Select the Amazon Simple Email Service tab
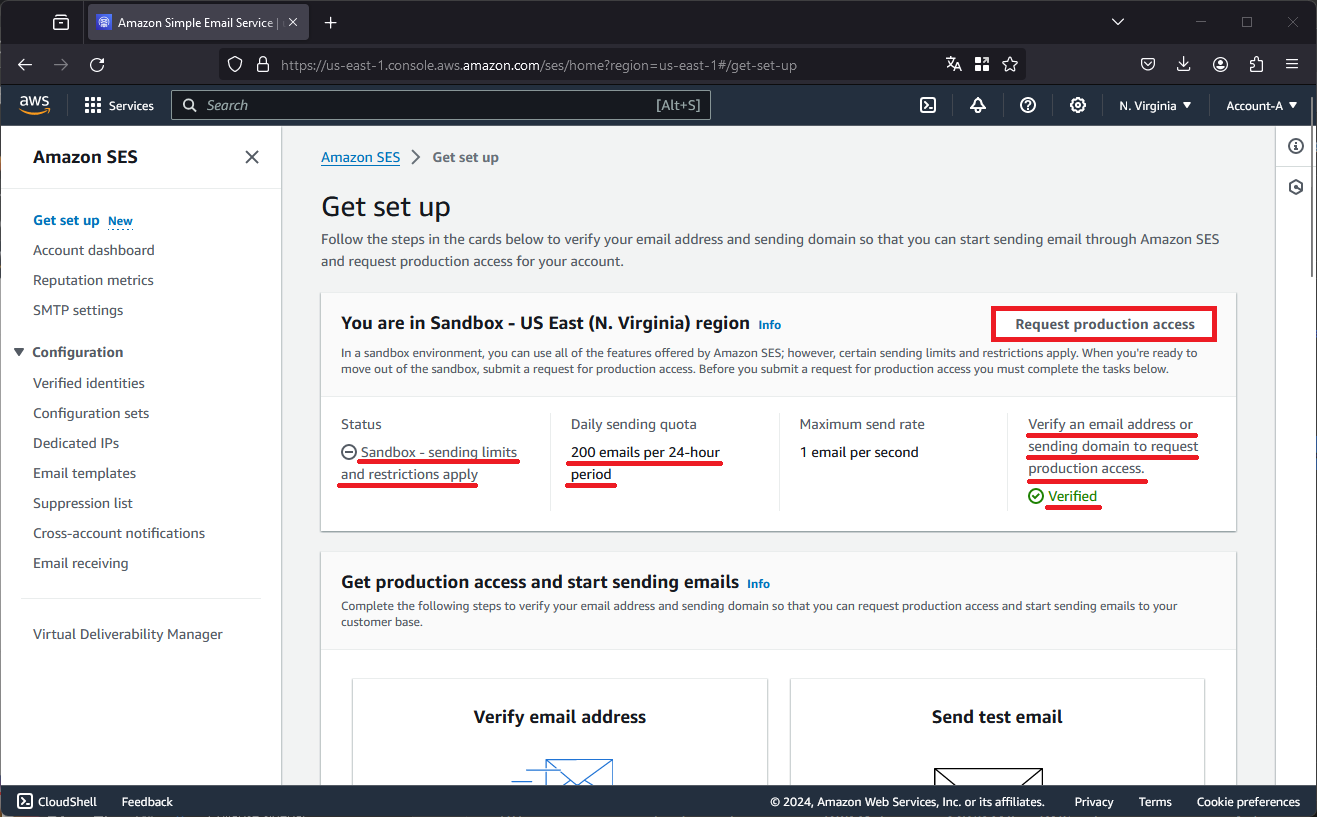Viewport: 1317px width, 817px height. click(196, 22)
